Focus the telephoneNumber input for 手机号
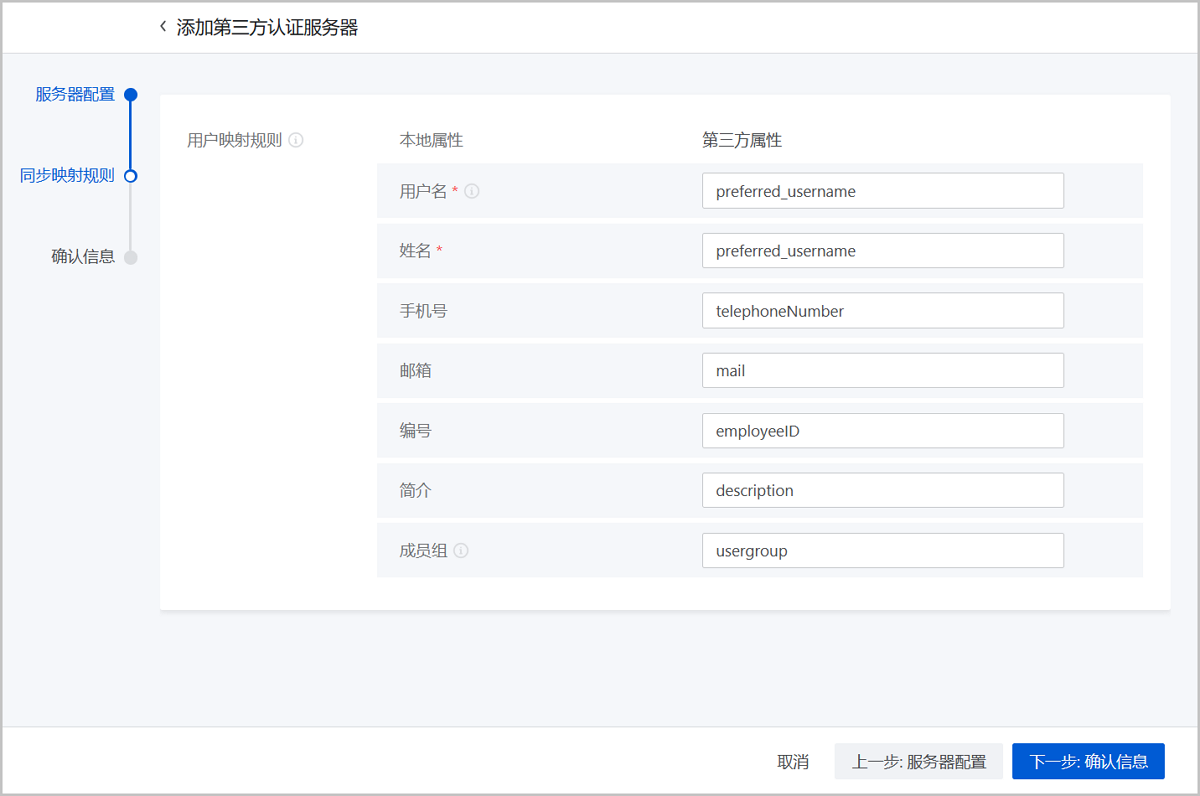This screenshot has width=1200, height=796. [x=883, y=311]
